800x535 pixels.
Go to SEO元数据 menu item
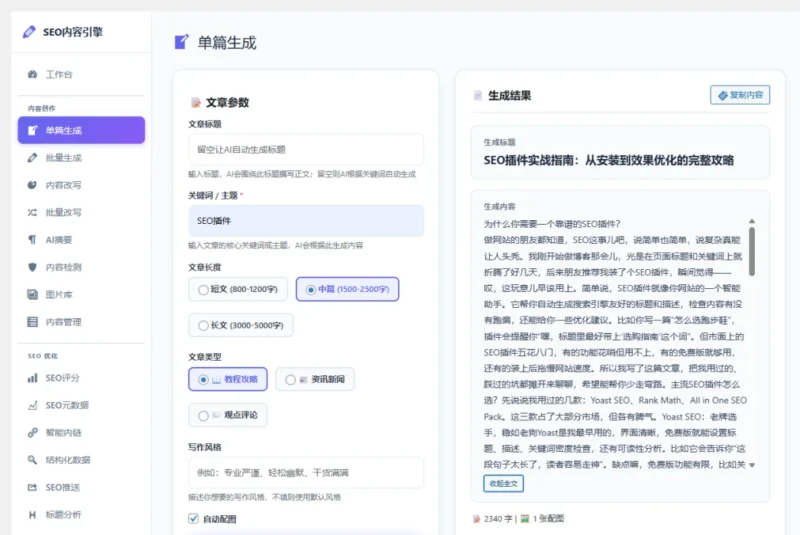coord(81,405)
